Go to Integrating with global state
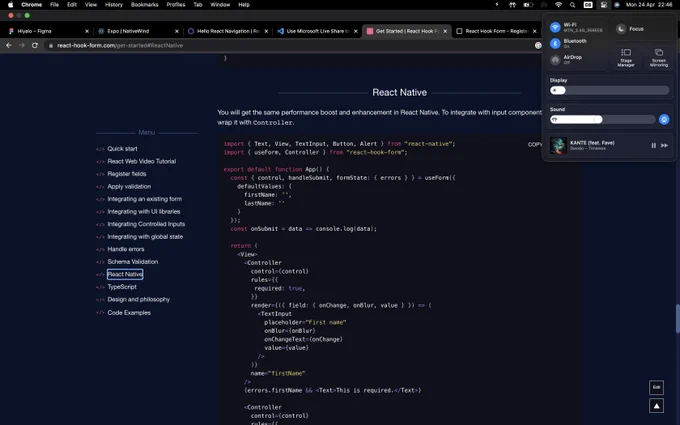Image resolution: width=680 pixels, height=425 pixels. [145, 237]
